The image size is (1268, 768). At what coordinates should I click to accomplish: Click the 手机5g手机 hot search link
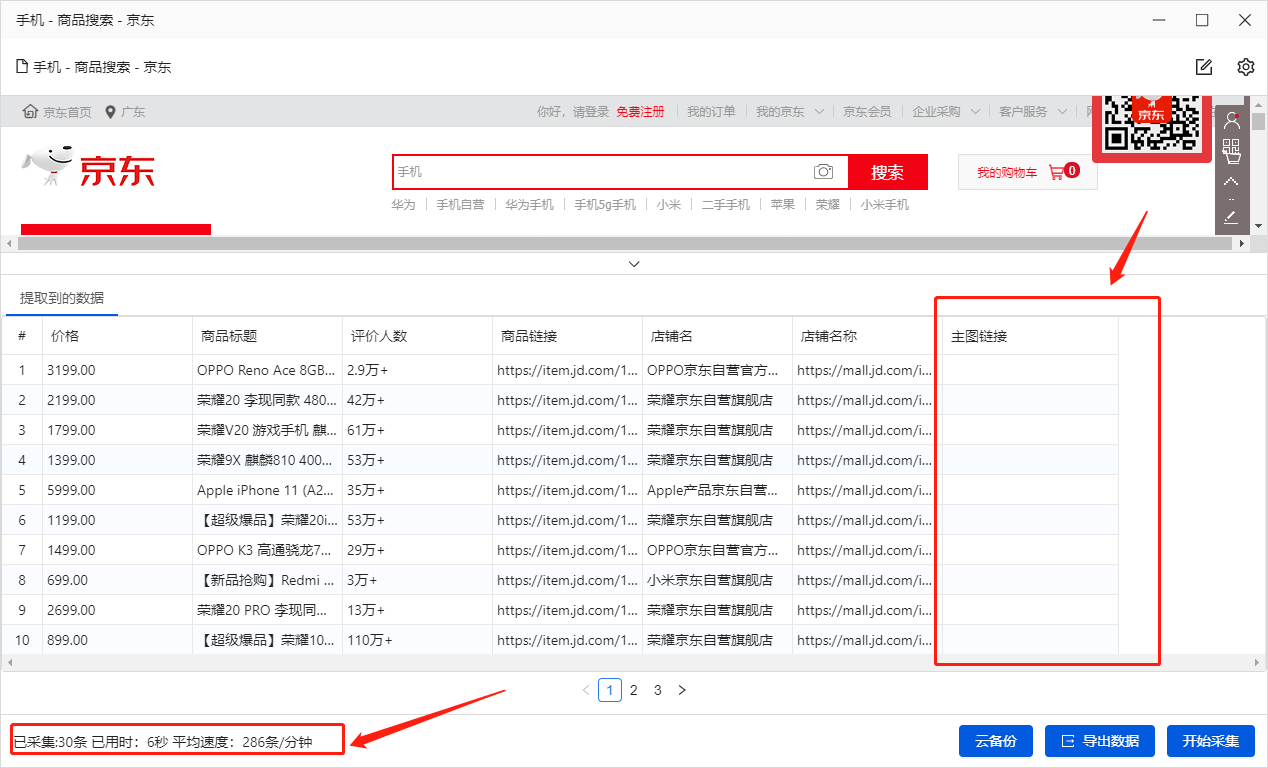pyautogui.click(x=605, y=205)
